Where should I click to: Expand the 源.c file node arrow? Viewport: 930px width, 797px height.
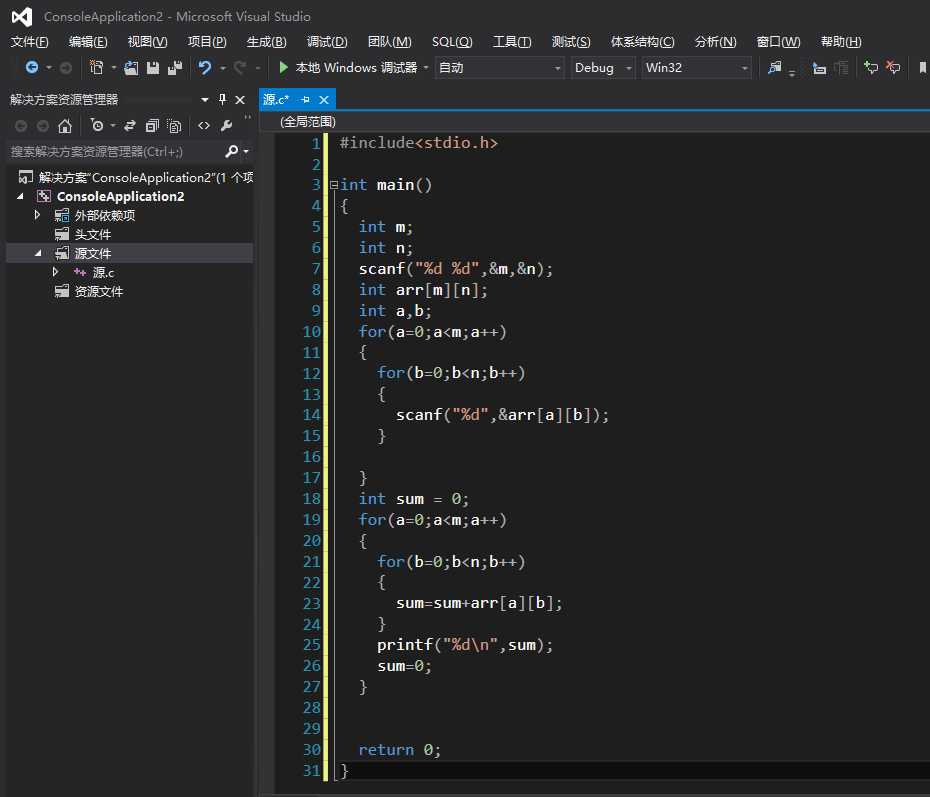click(55, 272)
